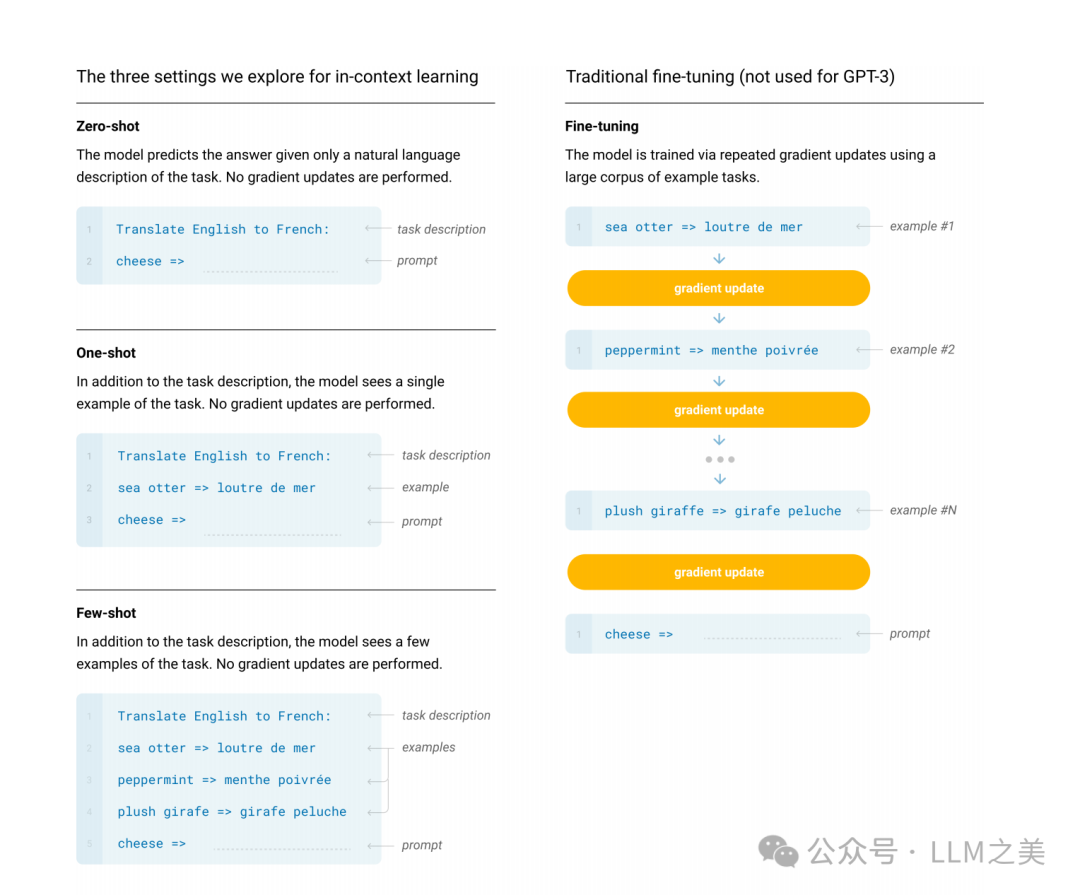Click the 'Fine-tuning' bold heading
The width and height of the screenshot is (1080, 895).
[601, 126]
